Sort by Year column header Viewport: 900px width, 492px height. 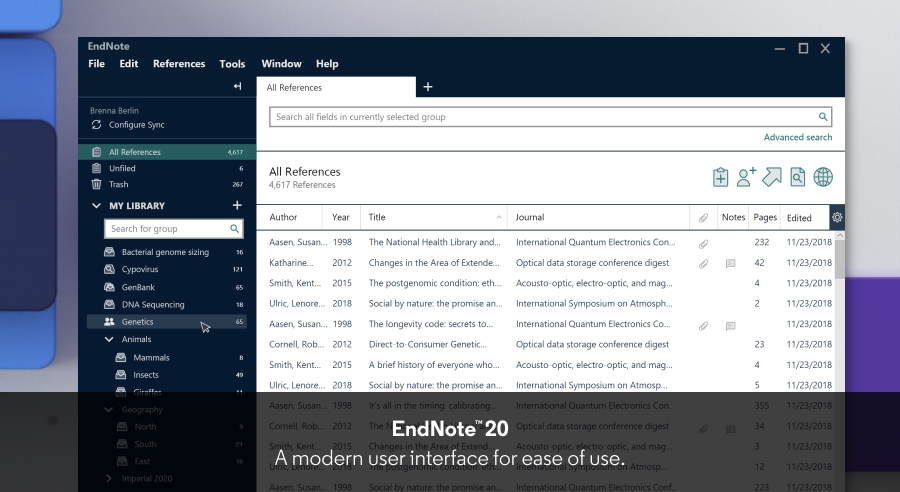(340, 217)
